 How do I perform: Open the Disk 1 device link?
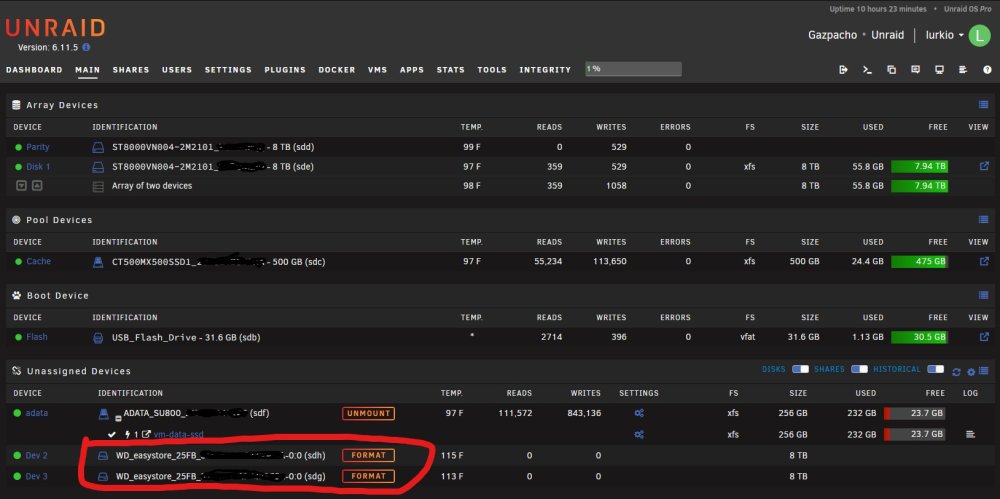click(38, 167)
